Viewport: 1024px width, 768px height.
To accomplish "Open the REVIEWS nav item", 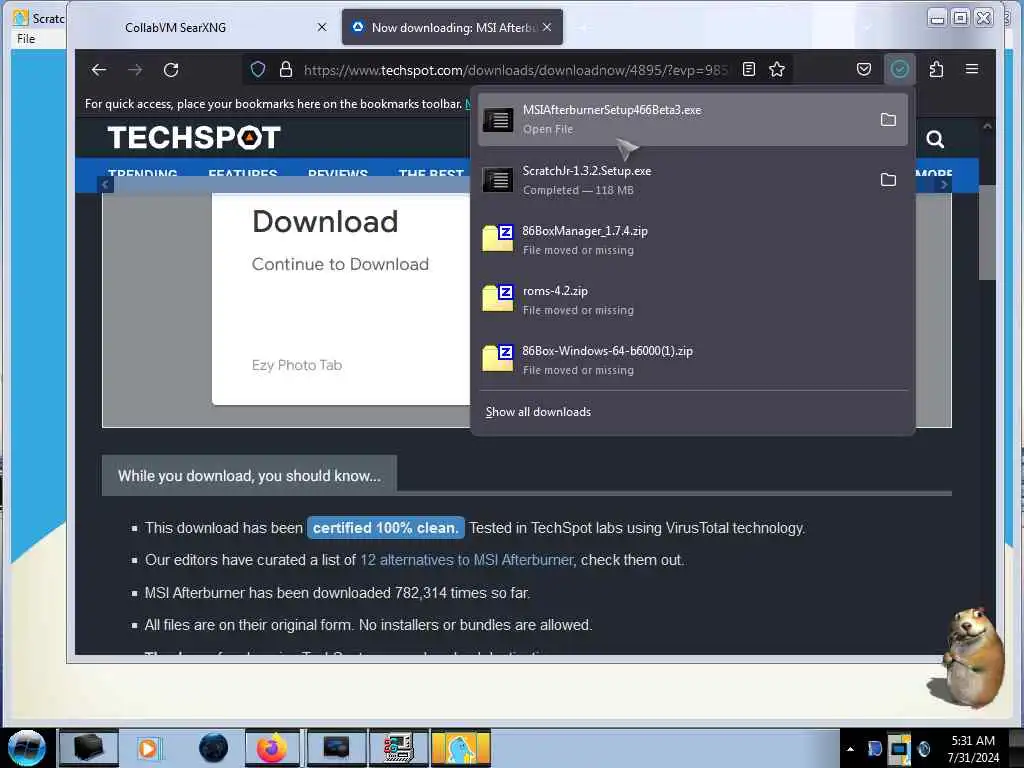I will click(338, 174).
